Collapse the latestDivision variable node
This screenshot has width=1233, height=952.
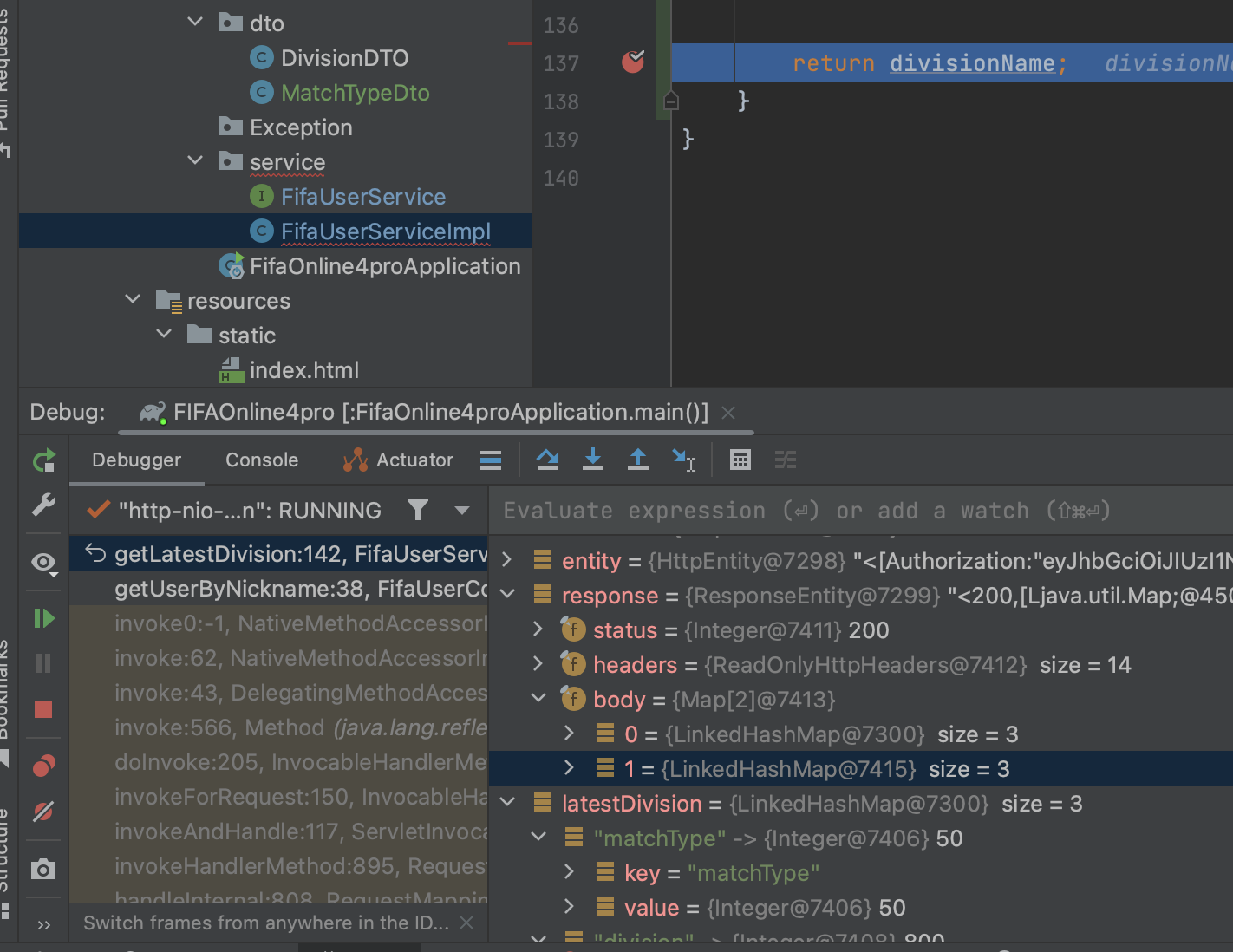click(507, 803)
